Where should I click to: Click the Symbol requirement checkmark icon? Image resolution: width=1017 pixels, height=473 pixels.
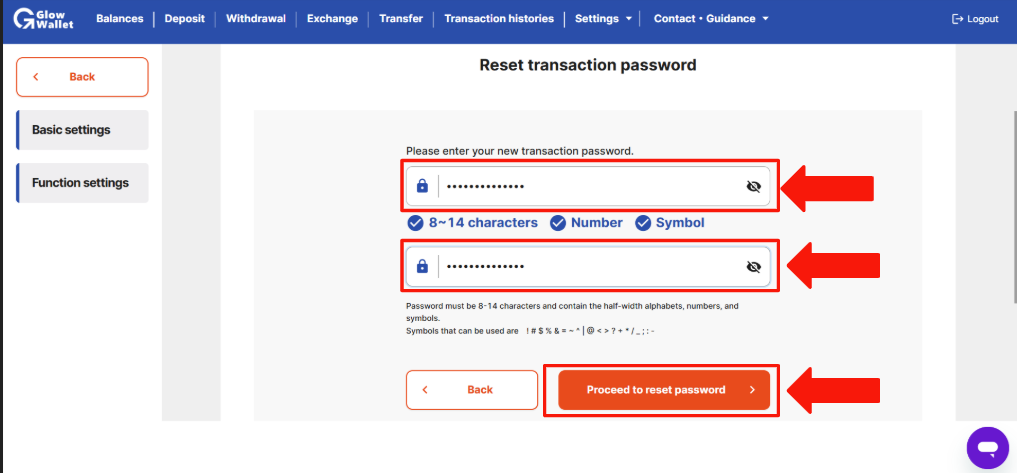click(643, 223)
